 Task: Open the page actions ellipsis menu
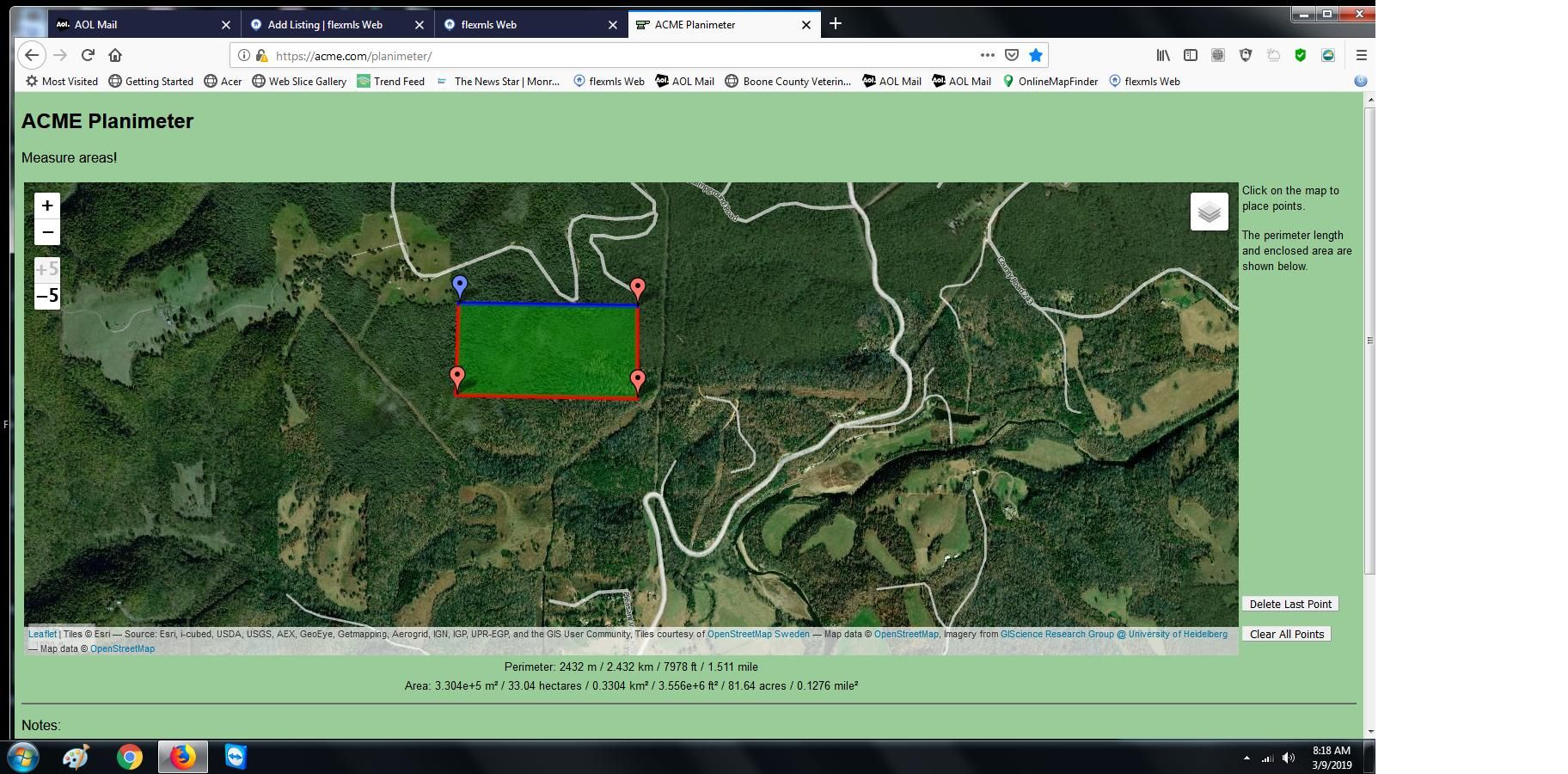click(x=987, y=54)
